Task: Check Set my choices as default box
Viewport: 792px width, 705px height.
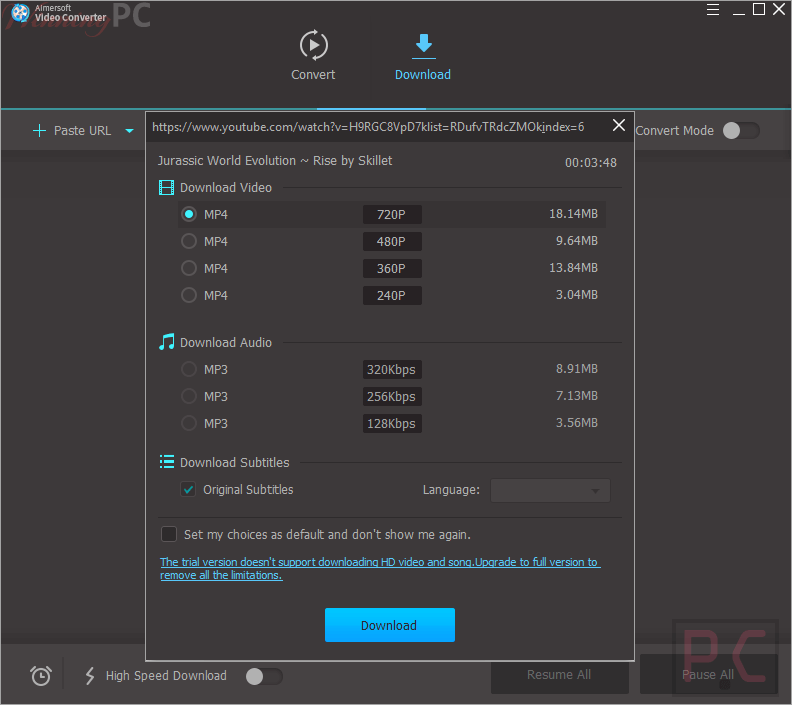Action: tap(169, 534)
